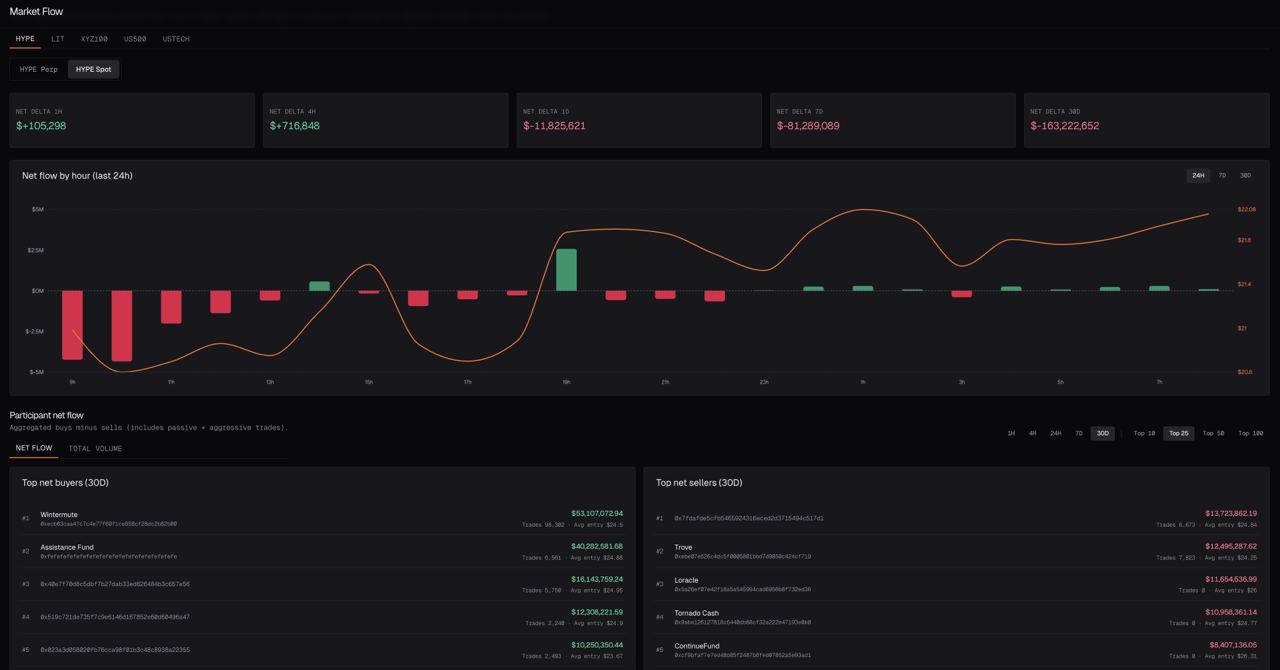This screenshot has width=1280, height=670.
Task: Open the USTECH tab
Action: pos(176,39)
